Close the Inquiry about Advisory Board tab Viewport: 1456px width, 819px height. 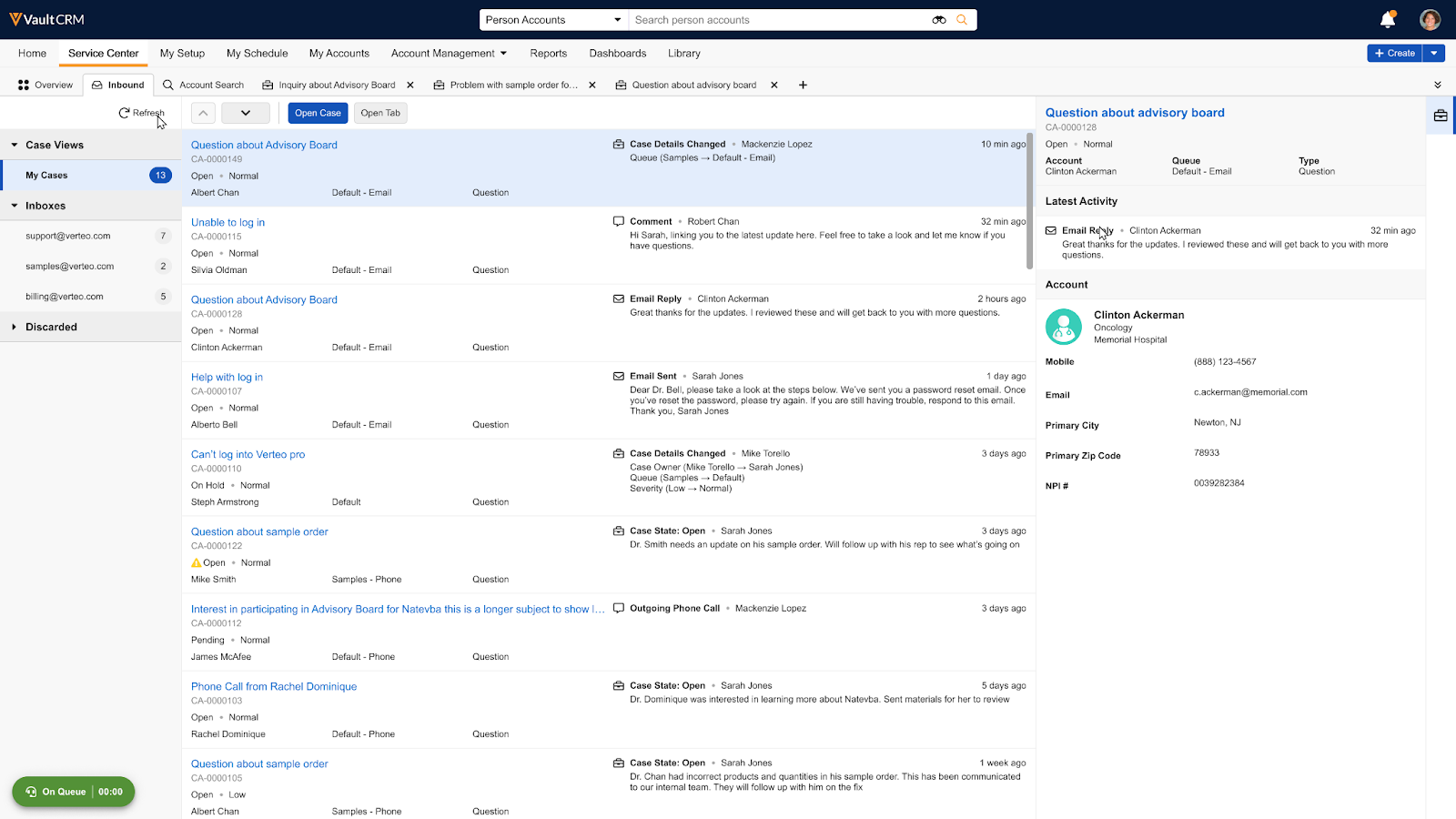[x=410, y=86]
